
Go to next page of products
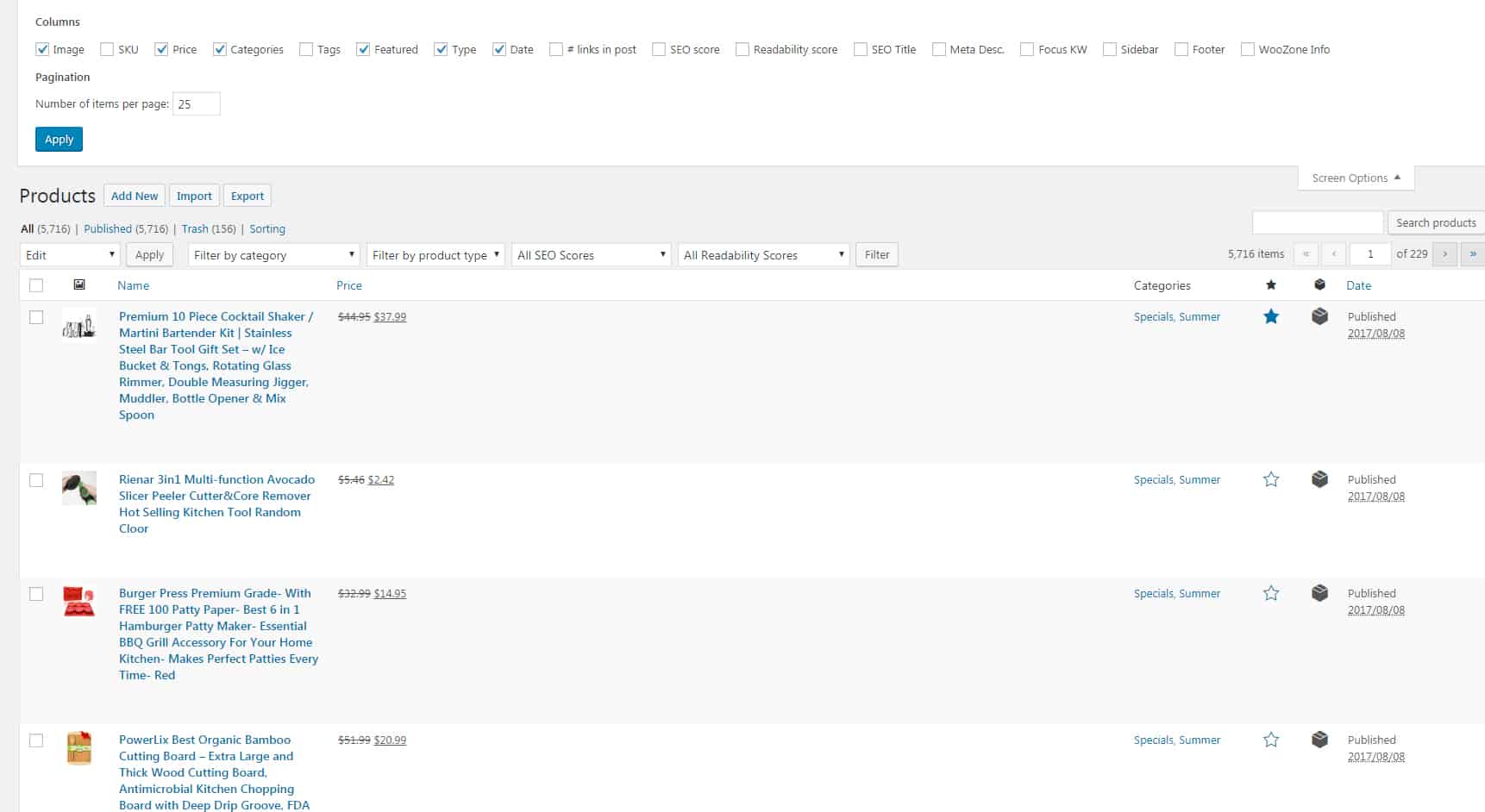coord(1444,254)
